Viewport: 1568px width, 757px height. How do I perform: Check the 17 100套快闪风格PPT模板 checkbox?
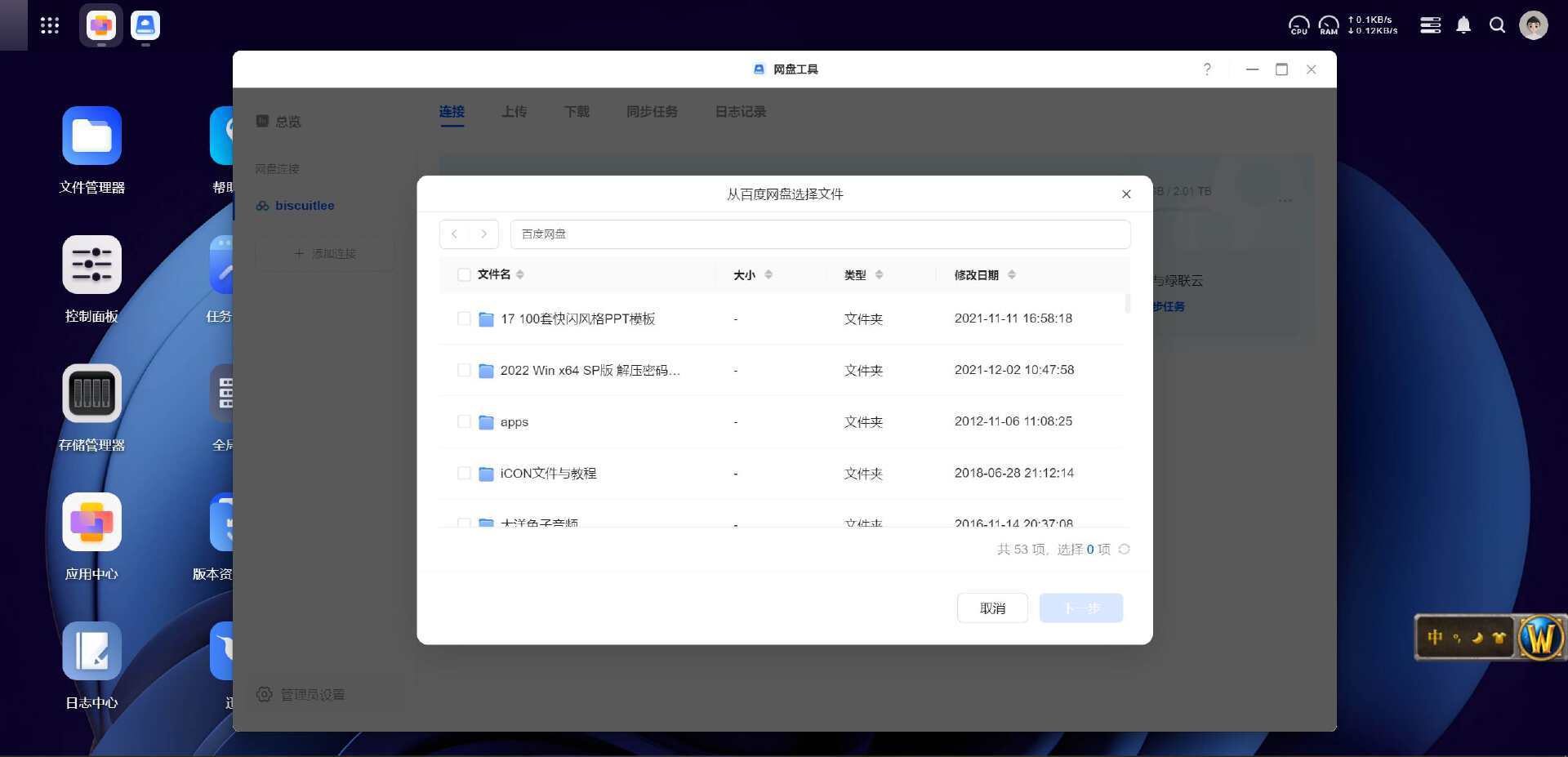464,318
